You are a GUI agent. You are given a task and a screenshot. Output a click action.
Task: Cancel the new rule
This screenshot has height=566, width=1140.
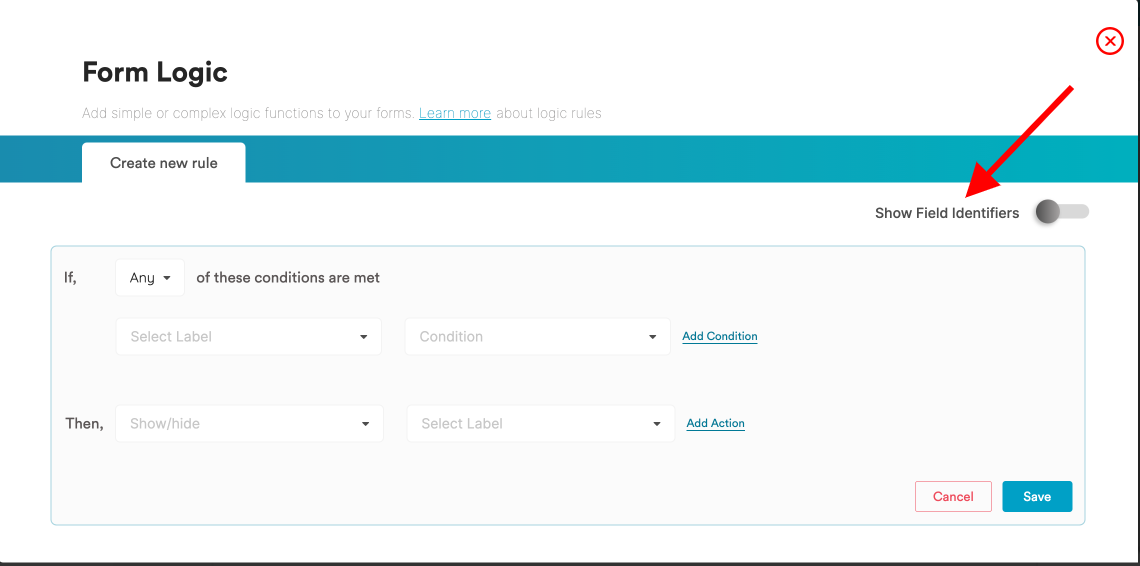point(953,496)
